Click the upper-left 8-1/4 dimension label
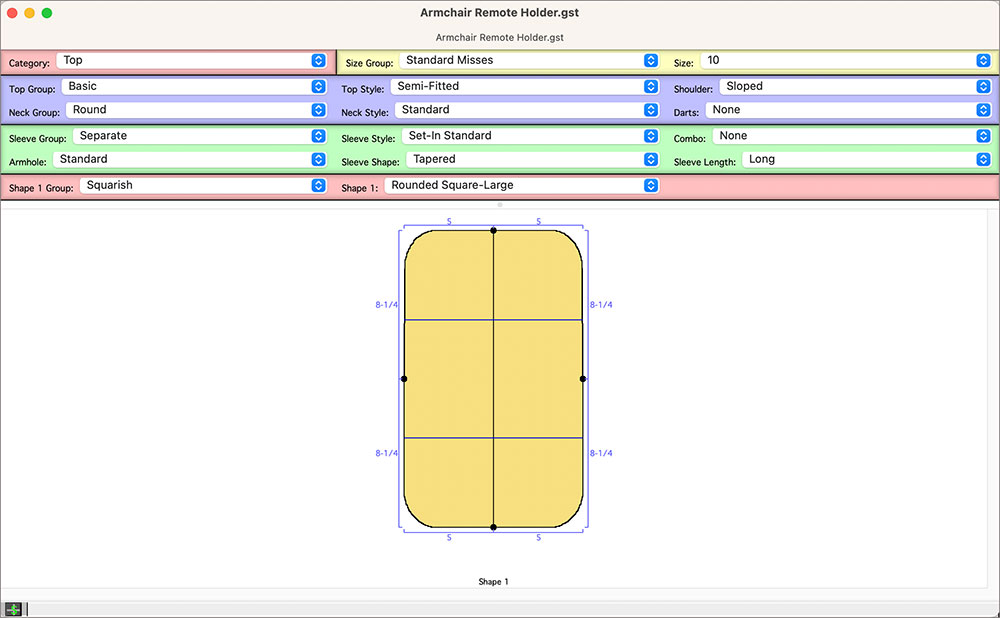The width and height of the screenshot is (1000, 618). click(387, 305)
